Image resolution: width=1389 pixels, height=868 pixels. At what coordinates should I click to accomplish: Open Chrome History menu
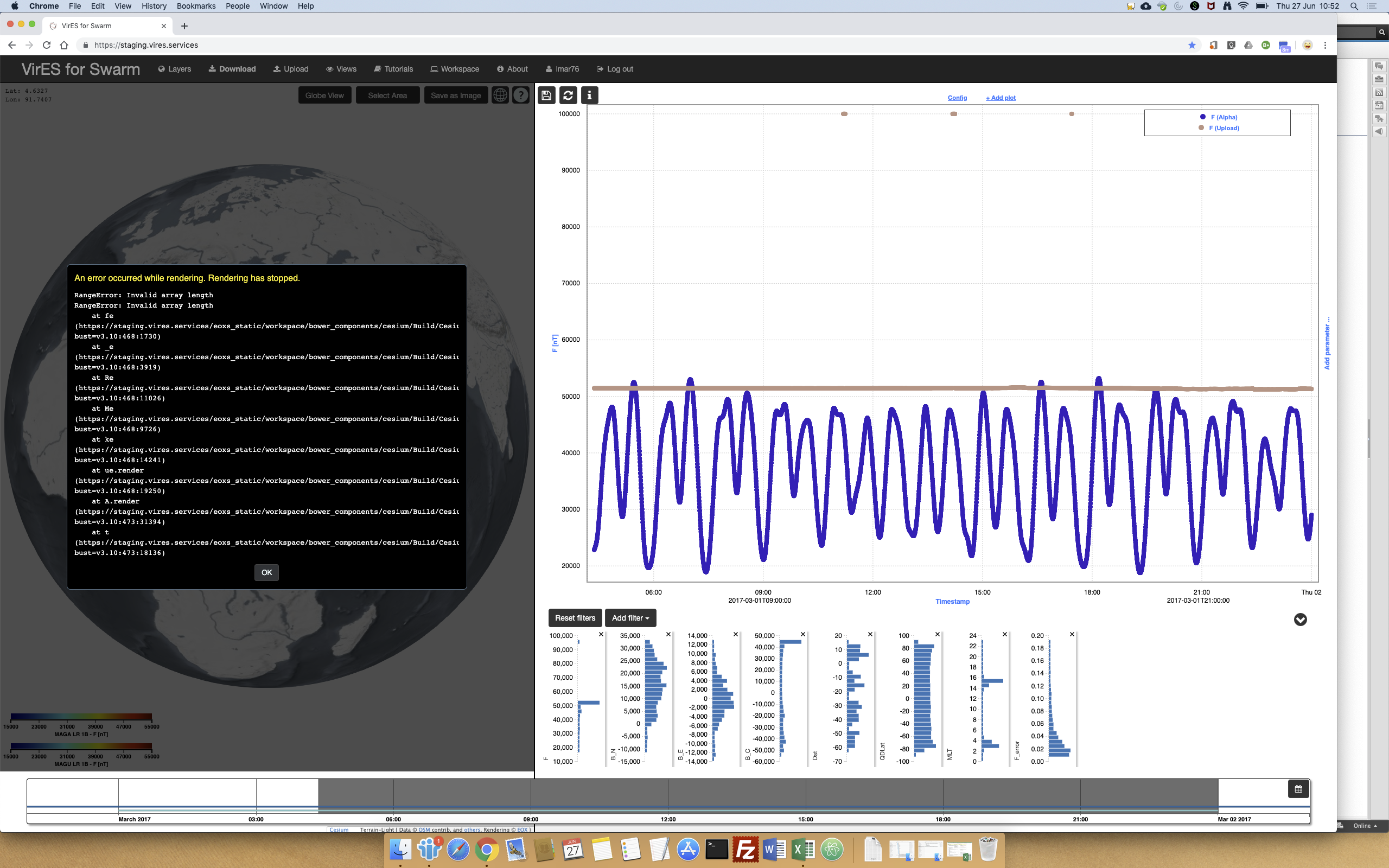(154, 6)
